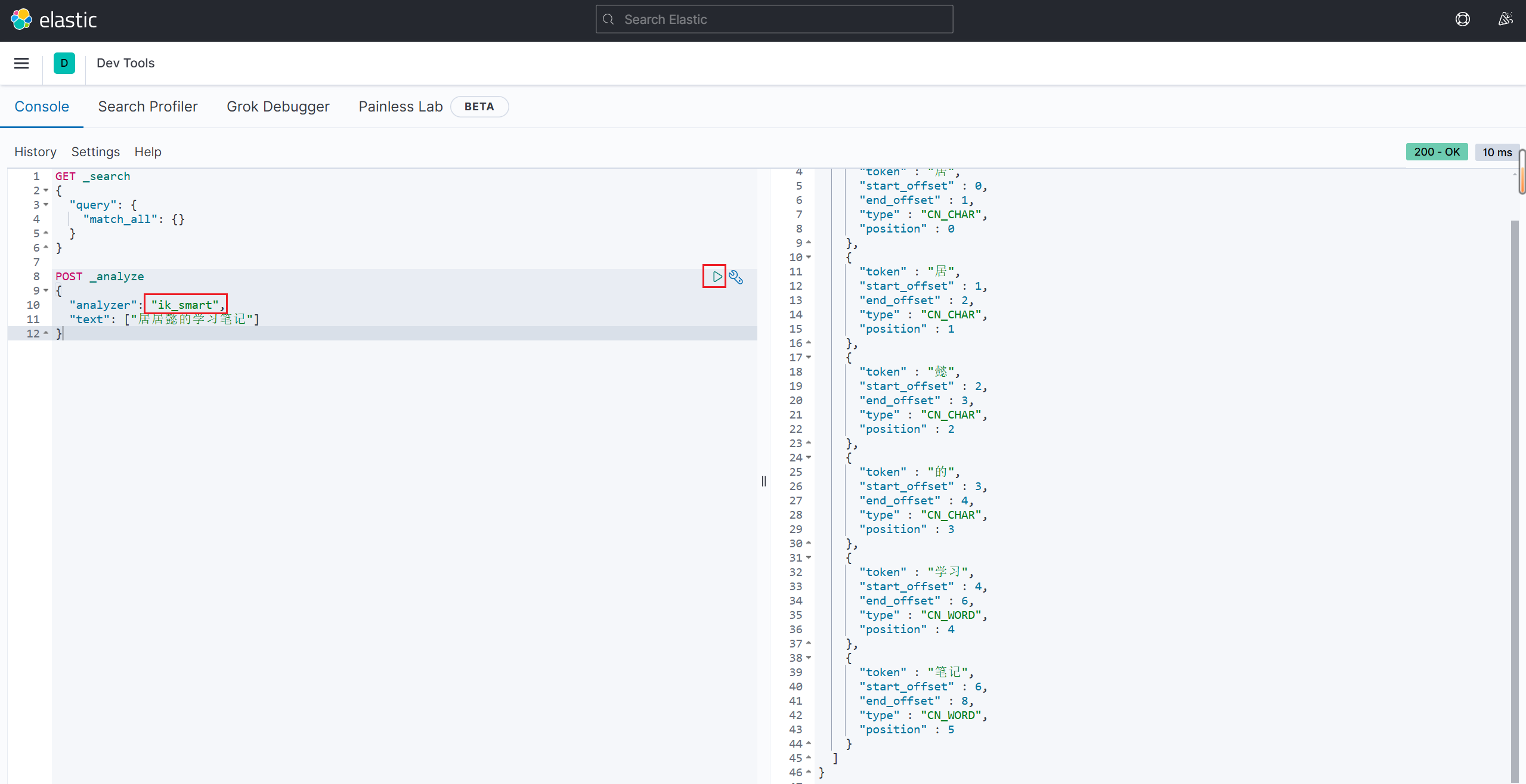Screen dimensions: 1526x784
Task: Open the hamburger navigation menu
Action: tap(21, 63)
